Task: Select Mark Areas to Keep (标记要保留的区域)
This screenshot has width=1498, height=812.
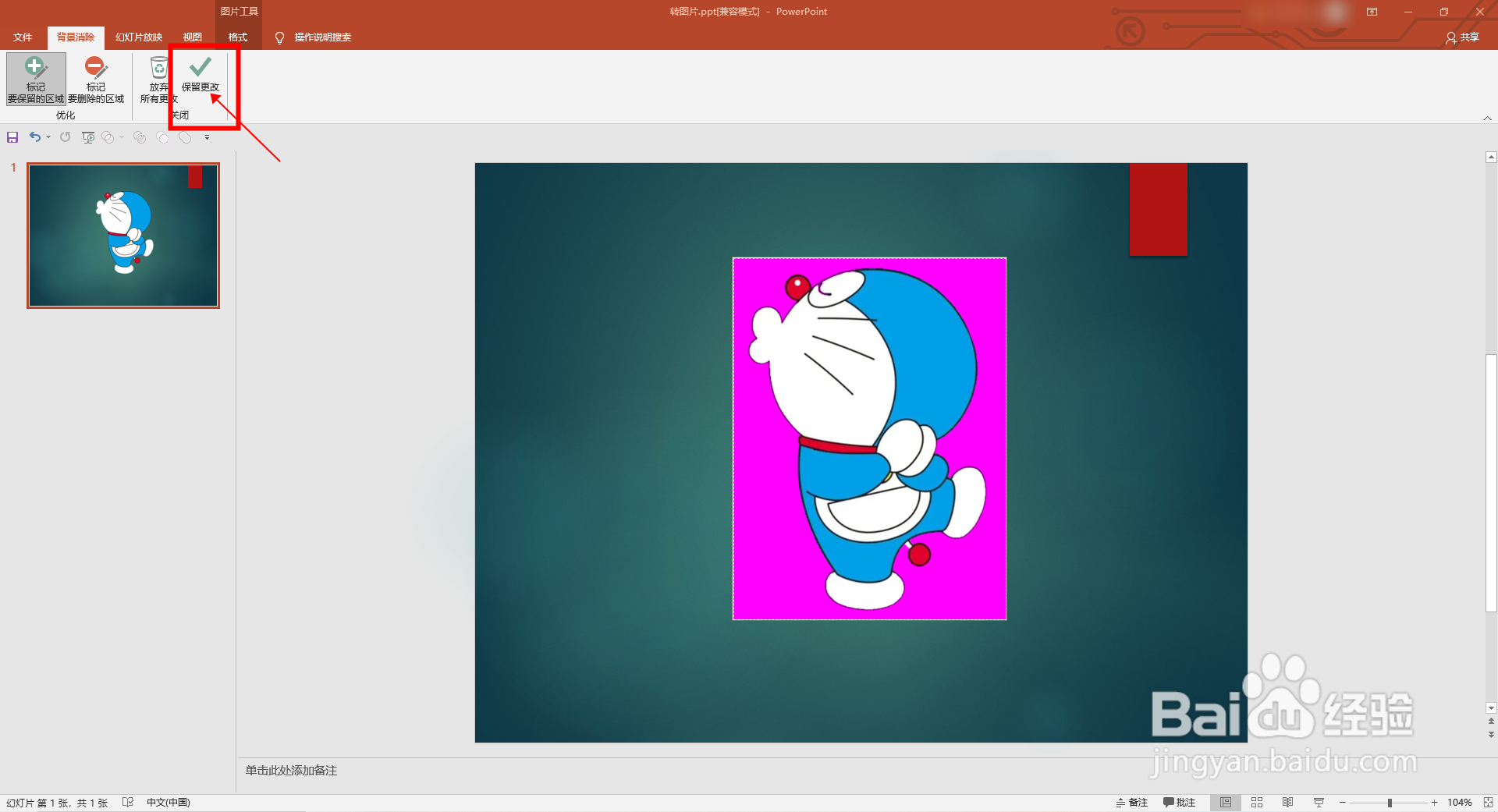Action: (36, 80)
